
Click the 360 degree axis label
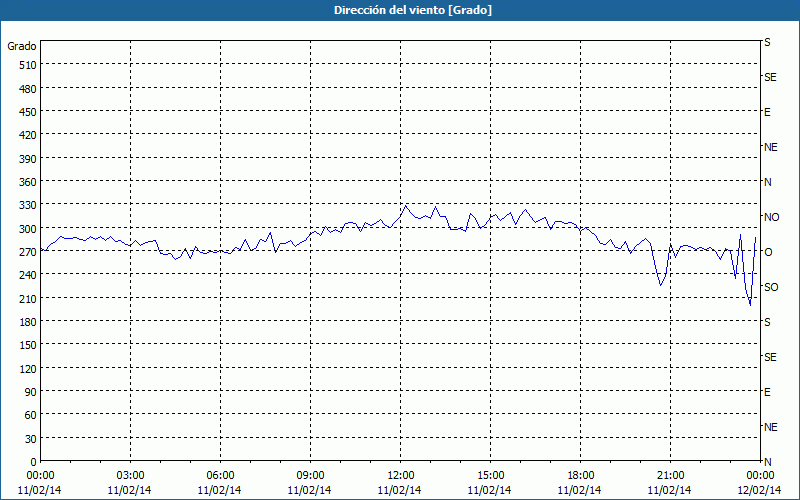[x=29, y=182]
